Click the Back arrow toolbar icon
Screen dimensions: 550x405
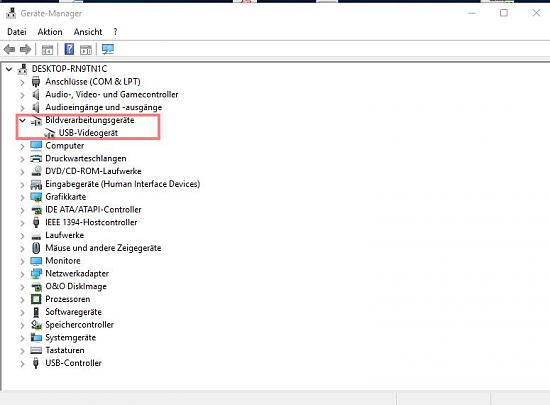(x=9, y=49)
